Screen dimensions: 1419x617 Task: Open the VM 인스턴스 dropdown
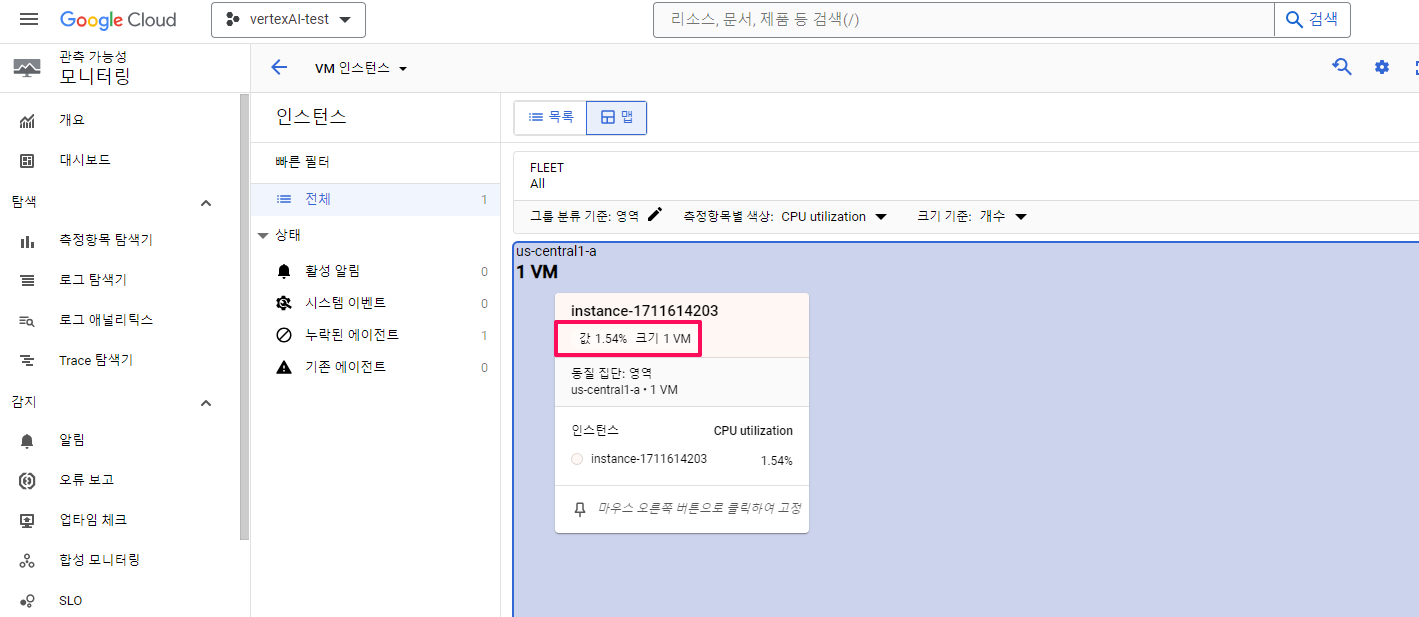tap(361, 68)
